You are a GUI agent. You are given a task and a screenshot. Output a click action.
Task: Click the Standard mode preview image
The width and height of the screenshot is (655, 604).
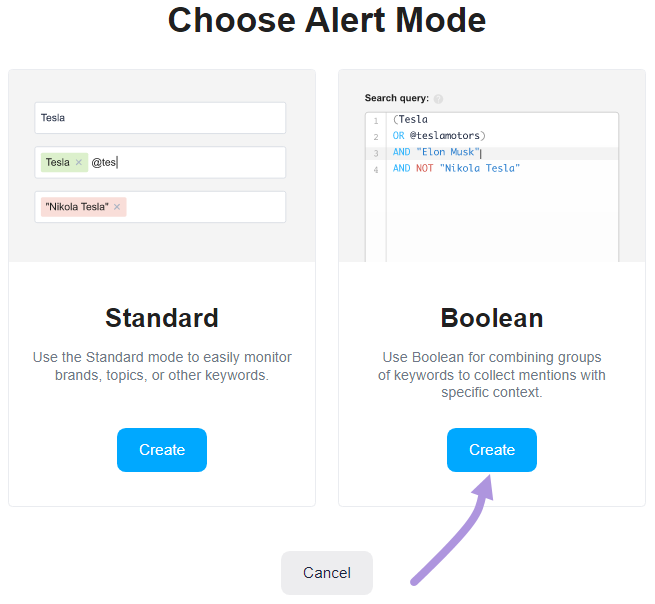[162, 166]
